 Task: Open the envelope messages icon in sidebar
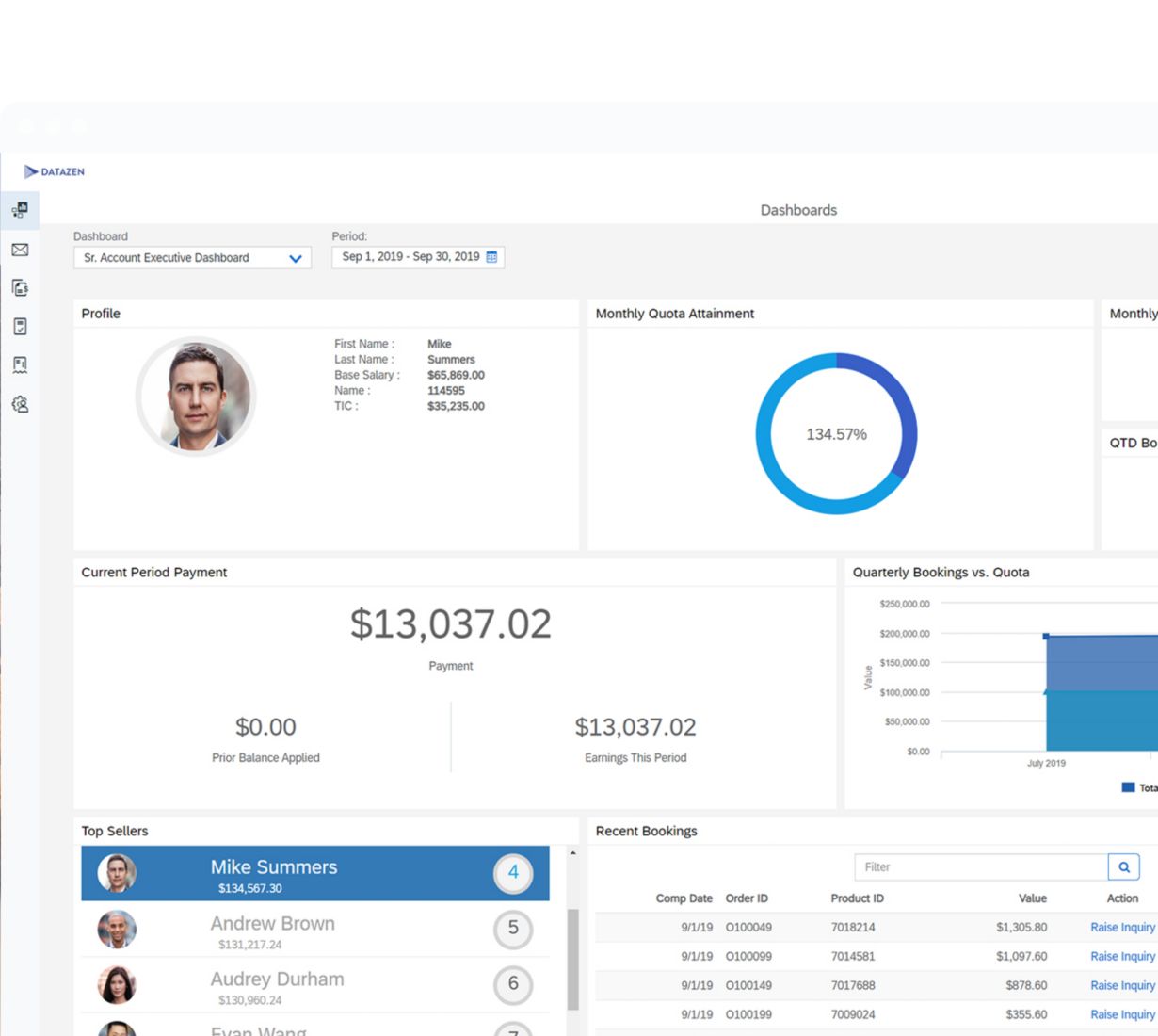pyautogui.click(x=20, y=250)
